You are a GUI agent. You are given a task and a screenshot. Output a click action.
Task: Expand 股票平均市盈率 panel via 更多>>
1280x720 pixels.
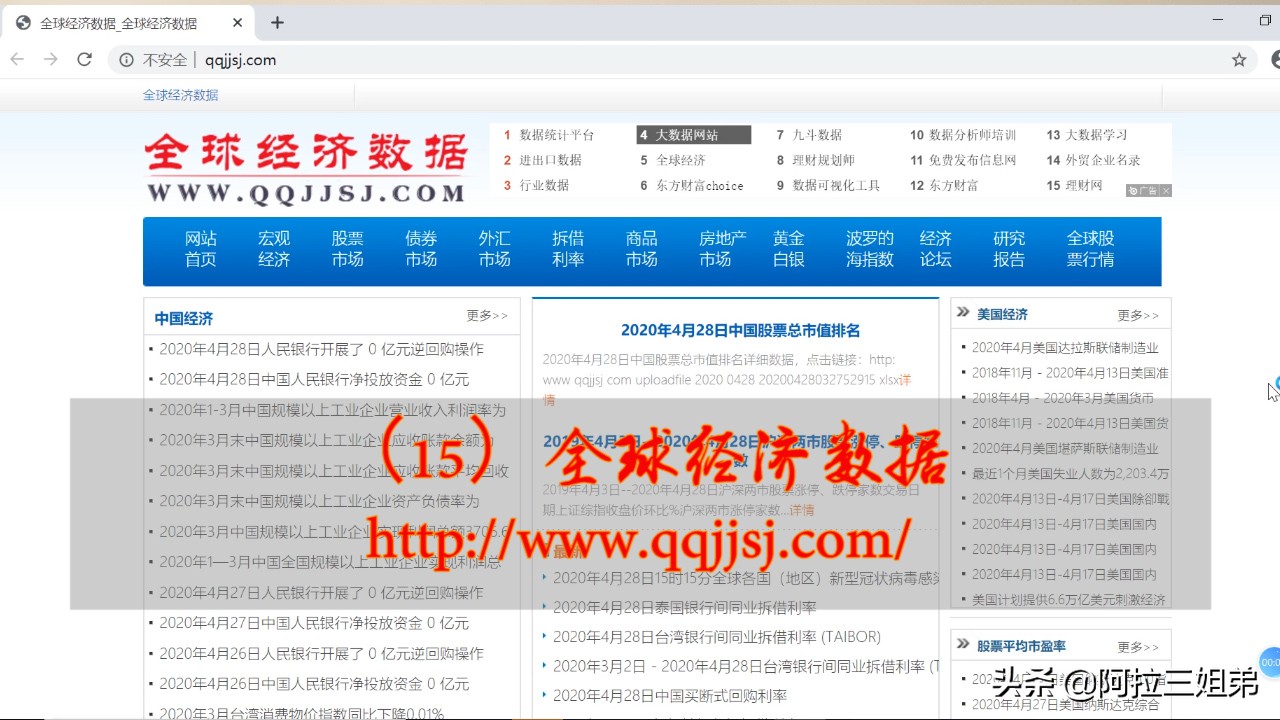[x=1139, y=645]
